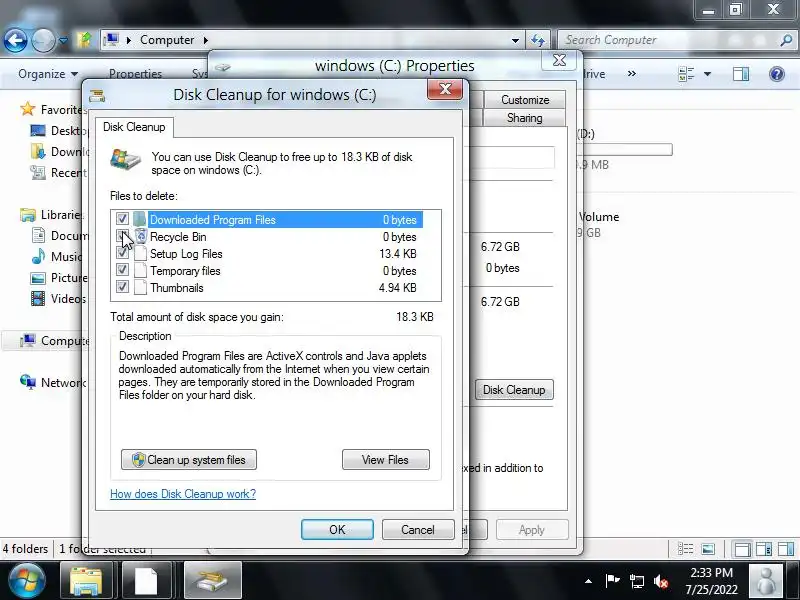This screenshot has width=800, height=600.
Task: Expand the arrow after Computer in address bar
Action: point(206,40)
